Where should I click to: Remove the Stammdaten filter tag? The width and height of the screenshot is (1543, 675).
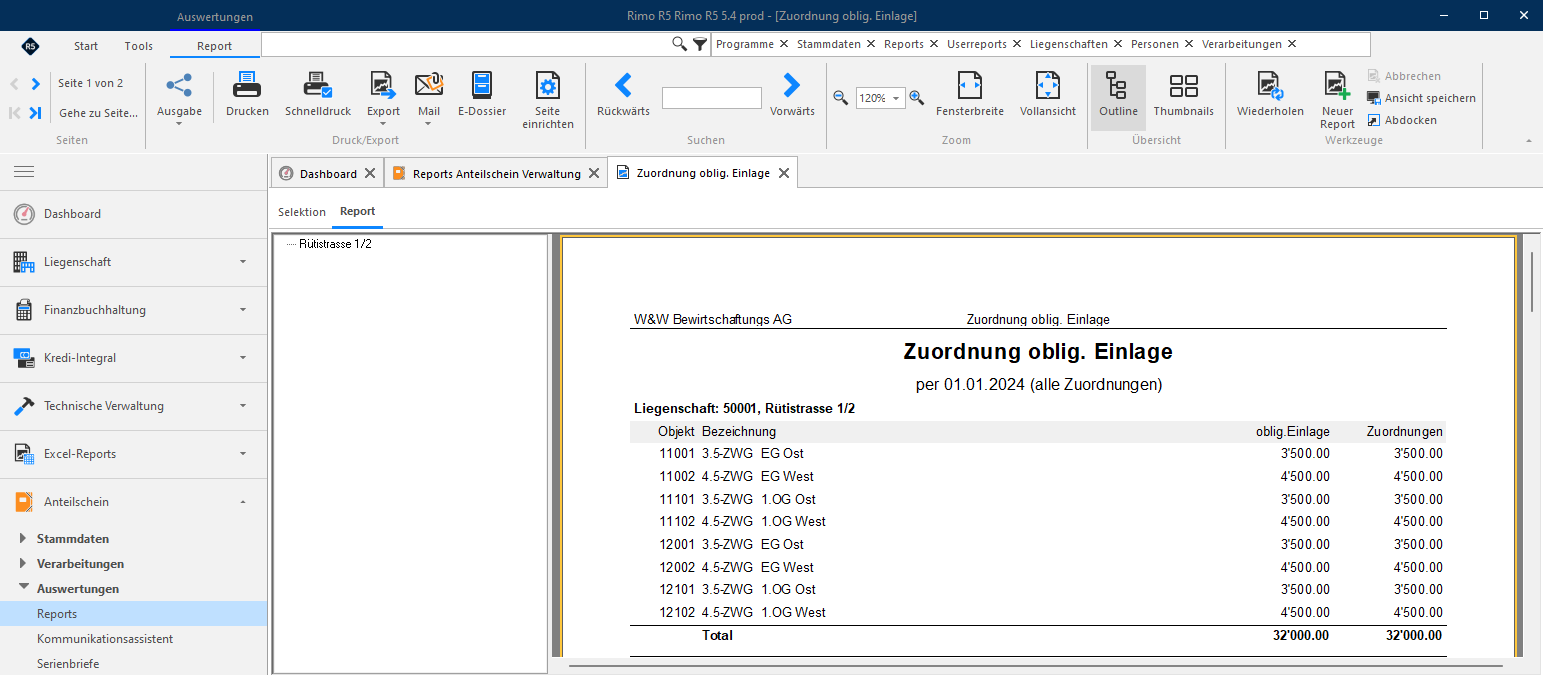click(871, 44)
